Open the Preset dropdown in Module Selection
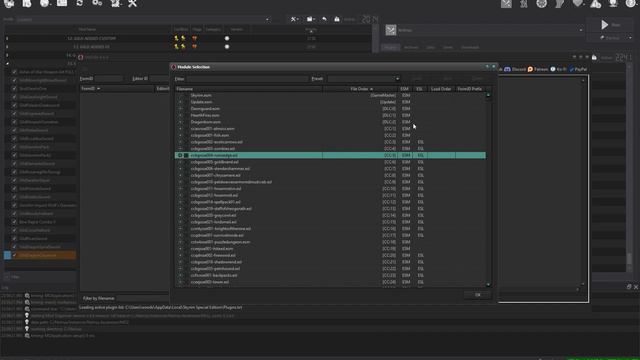 point(363,79)
